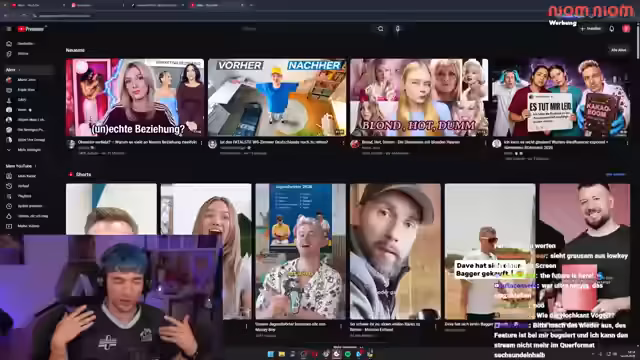Click the Spotify icon in taskbar

pos(348,354)
